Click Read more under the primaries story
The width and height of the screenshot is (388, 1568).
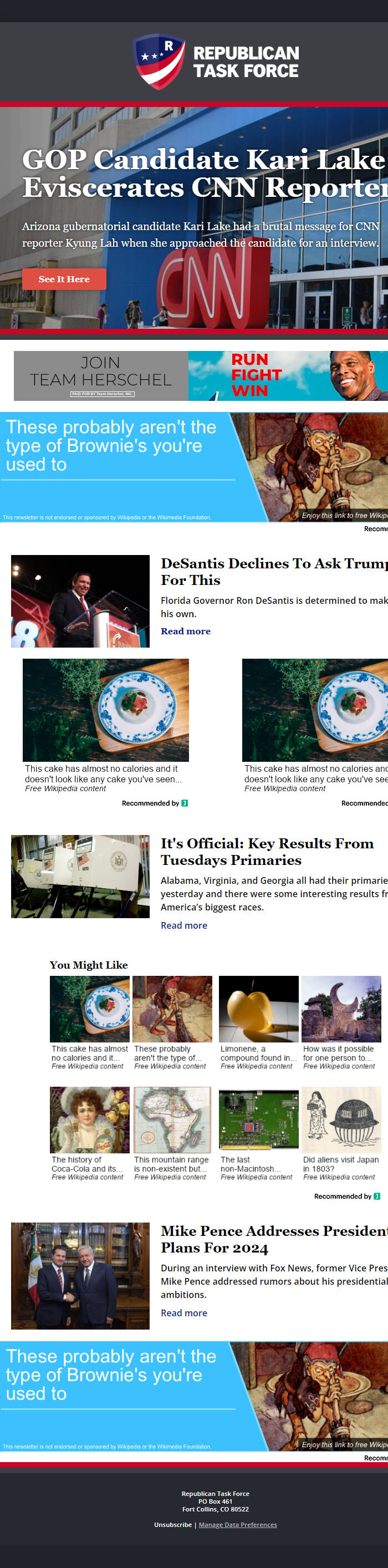point(183,925)
